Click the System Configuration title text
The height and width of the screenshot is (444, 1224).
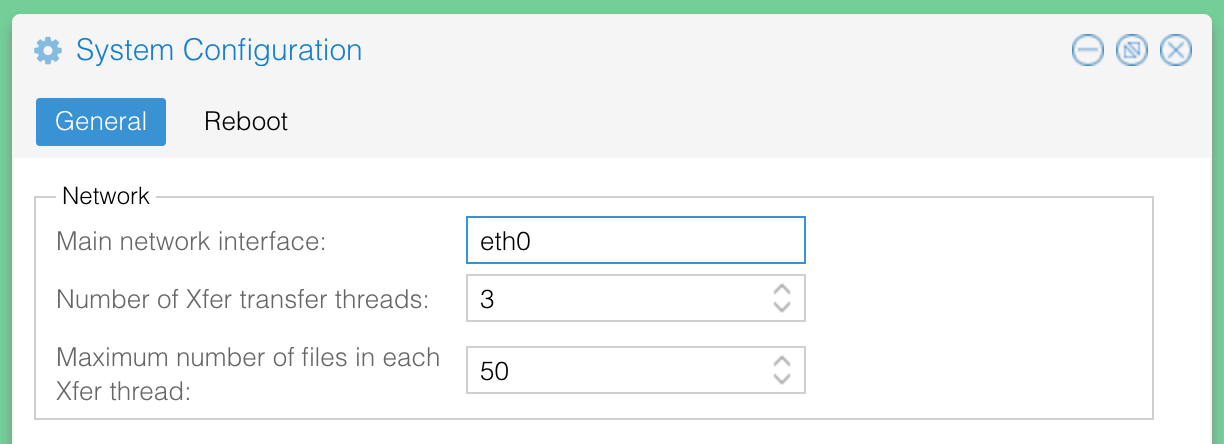point(219,50)
